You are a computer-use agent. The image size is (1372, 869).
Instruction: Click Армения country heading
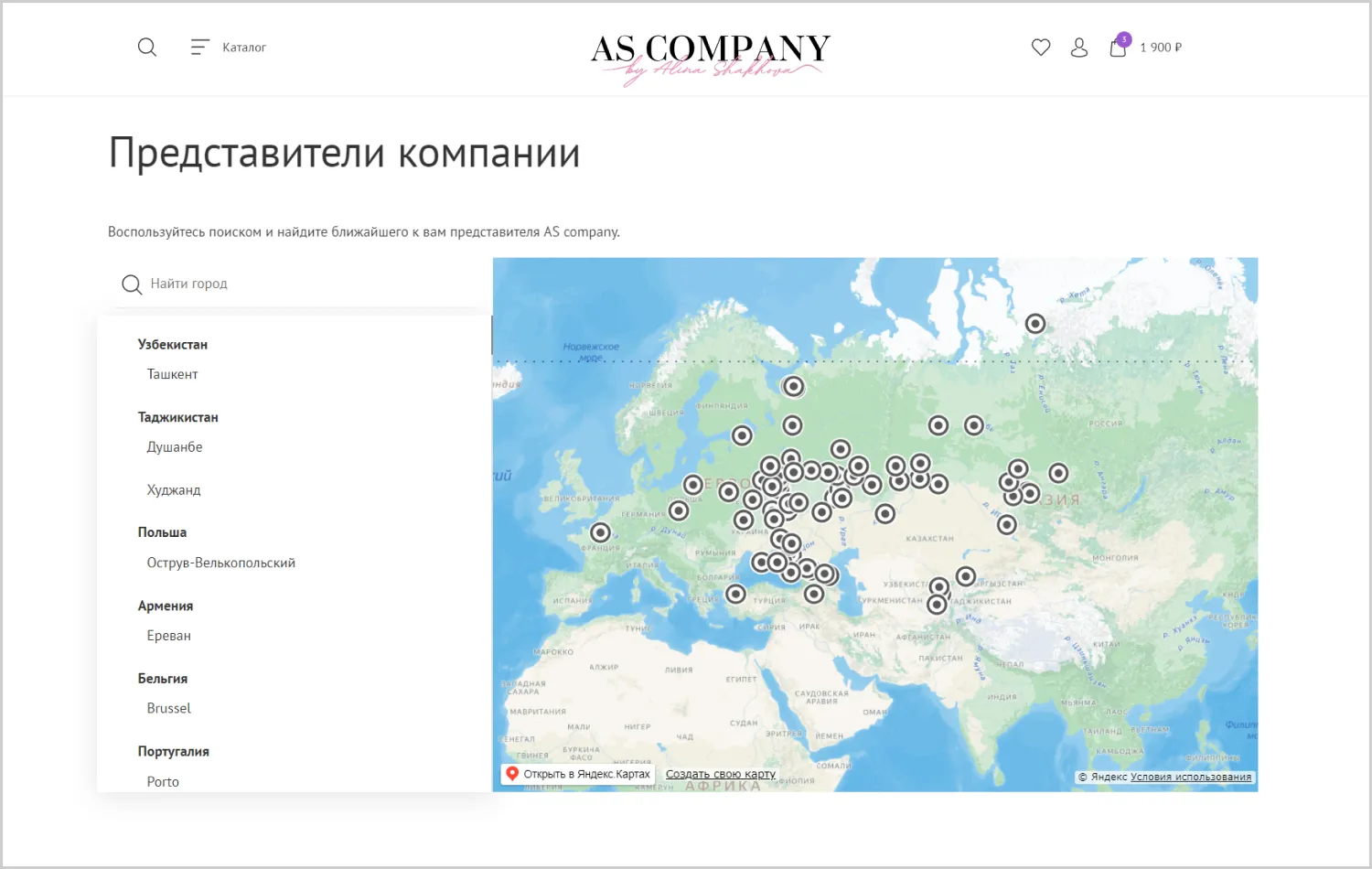click(x=166, y=606)
